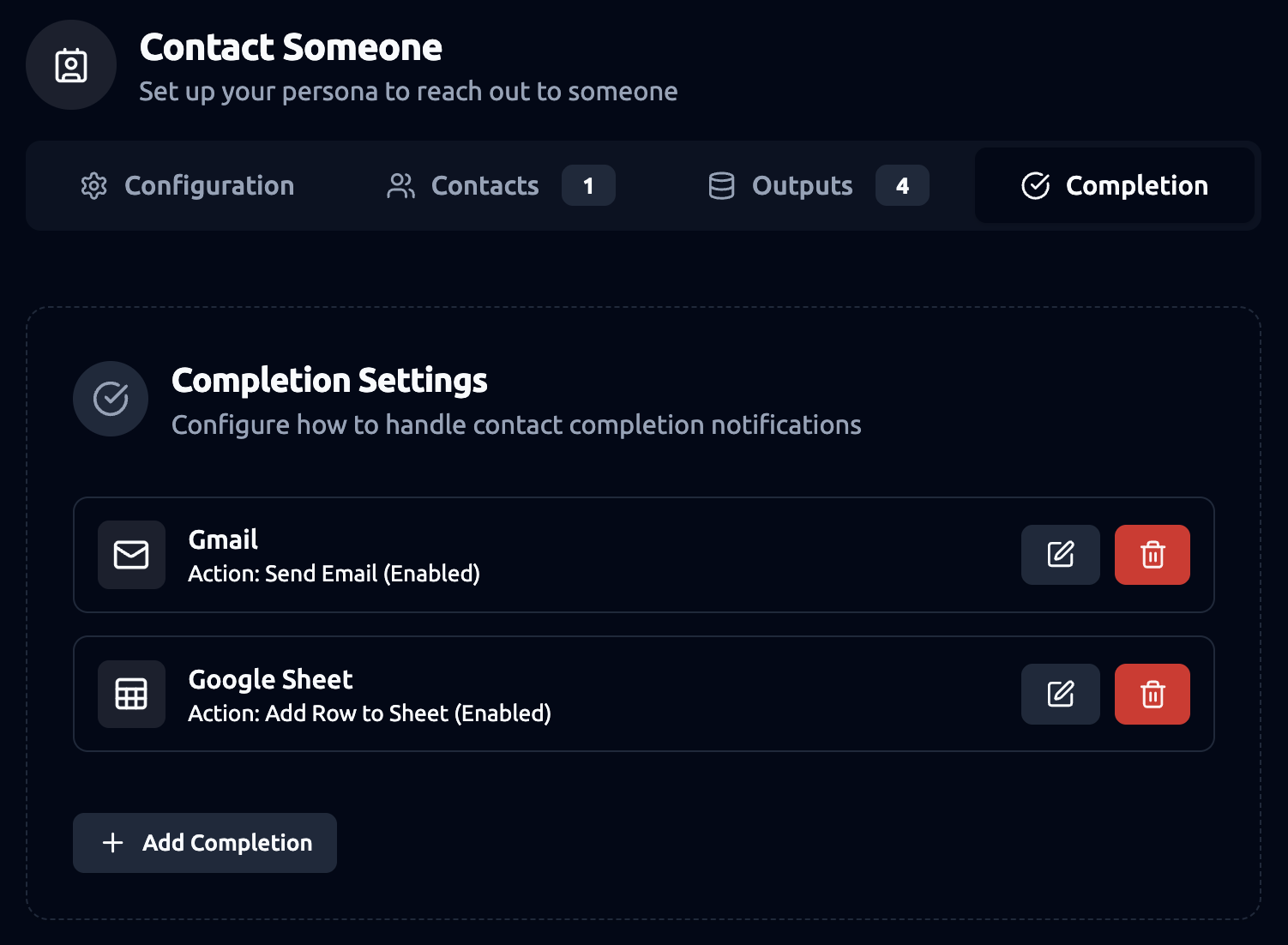Open the Contacts tab

point(485,186)
